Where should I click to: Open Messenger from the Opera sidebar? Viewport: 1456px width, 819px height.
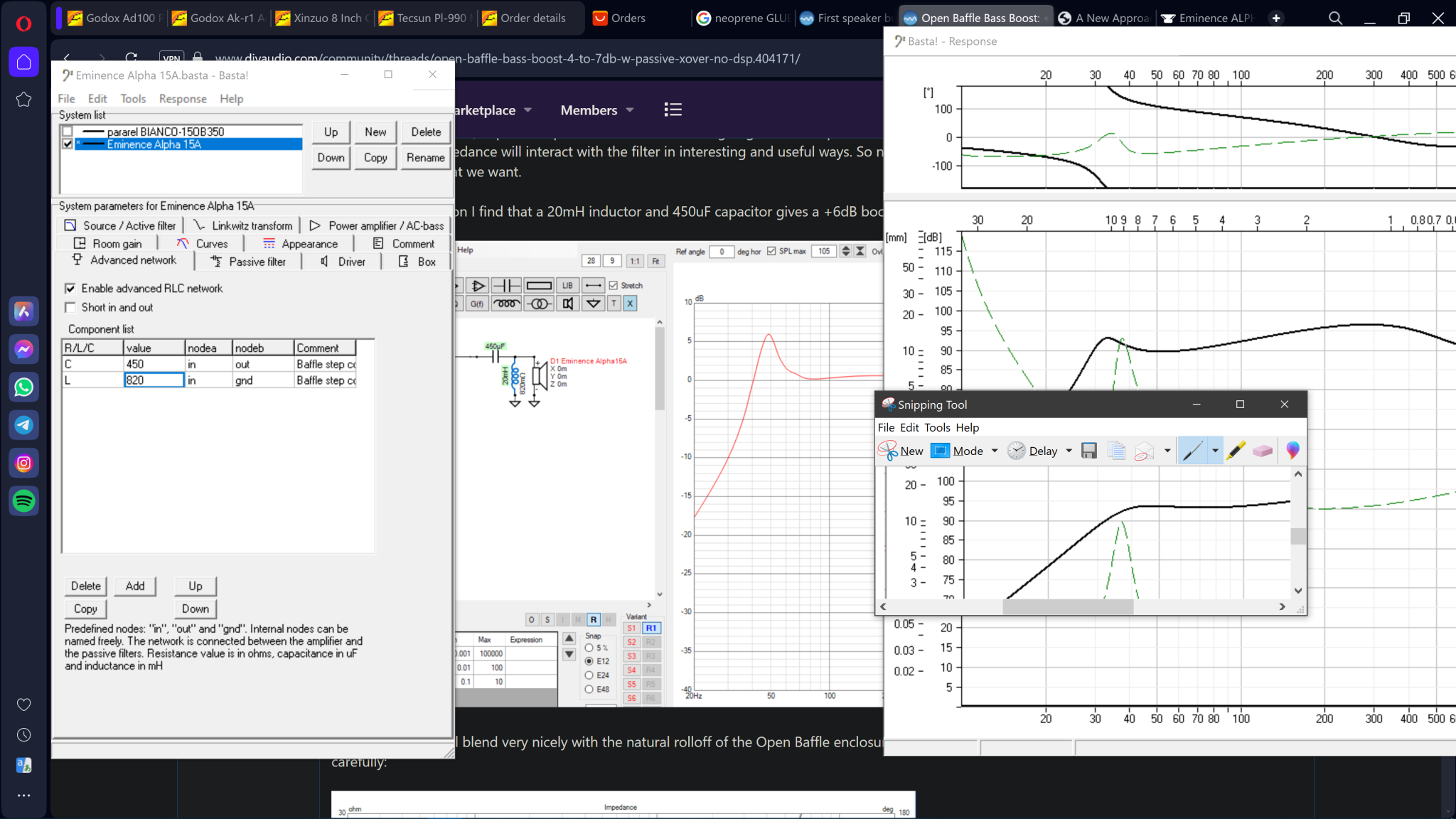pyautogui.click(x=23, y=349)
